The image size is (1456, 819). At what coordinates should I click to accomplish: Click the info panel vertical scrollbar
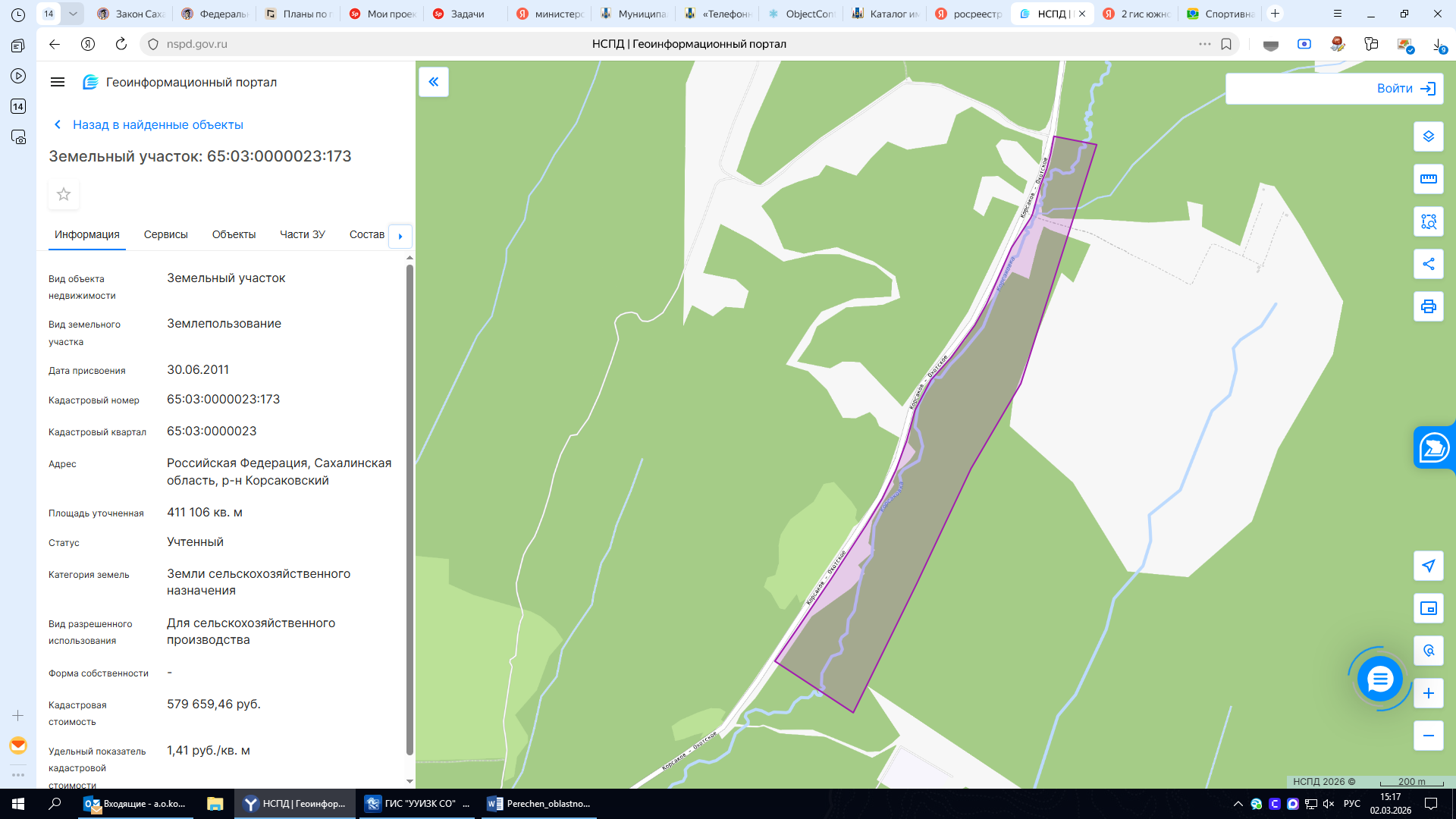[409, 510]
